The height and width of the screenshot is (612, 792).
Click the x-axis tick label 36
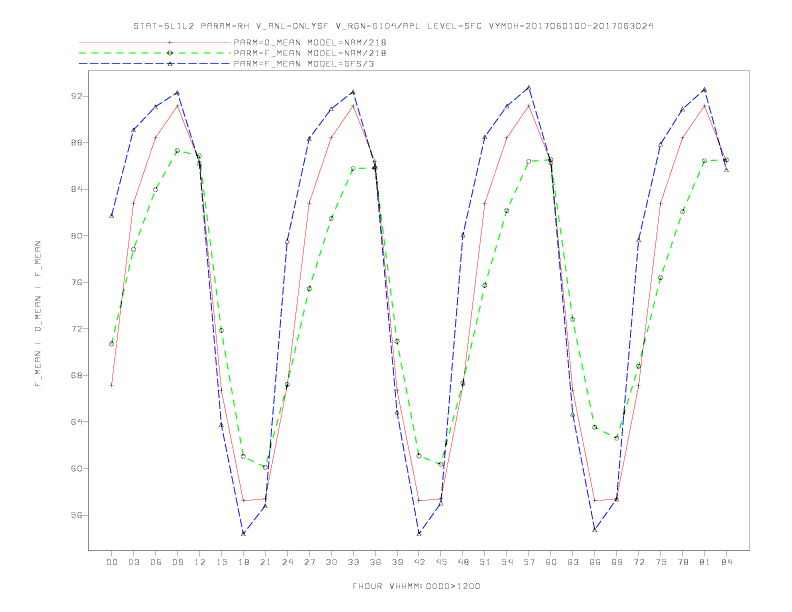point(375,562)
